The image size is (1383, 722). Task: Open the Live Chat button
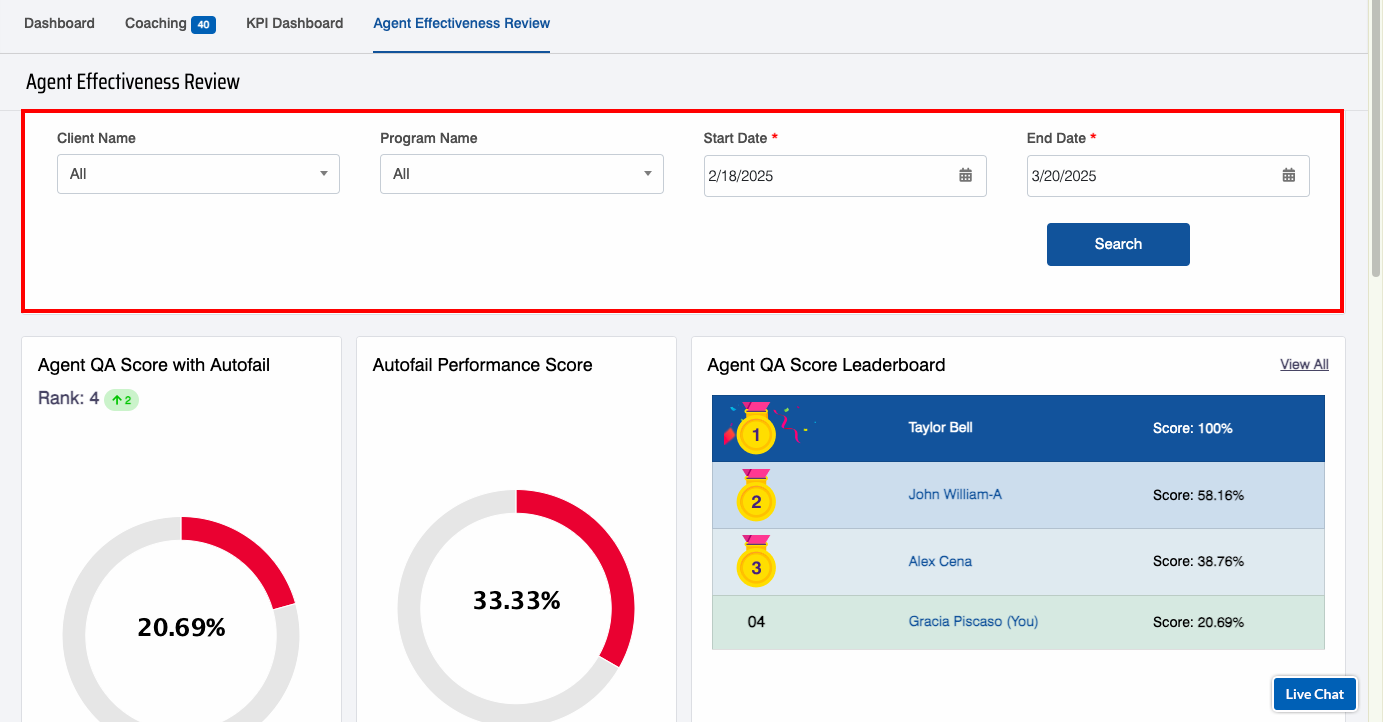(x=1314, y=694)
